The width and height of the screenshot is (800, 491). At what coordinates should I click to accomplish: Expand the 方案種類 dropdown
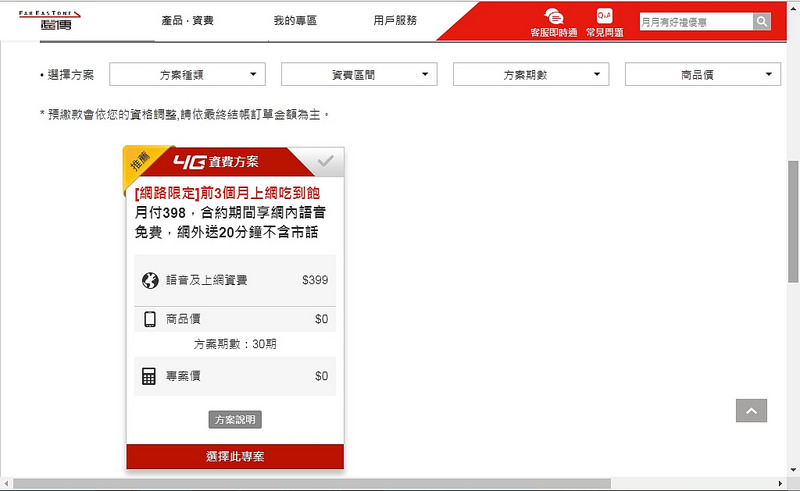pos(187,74)
